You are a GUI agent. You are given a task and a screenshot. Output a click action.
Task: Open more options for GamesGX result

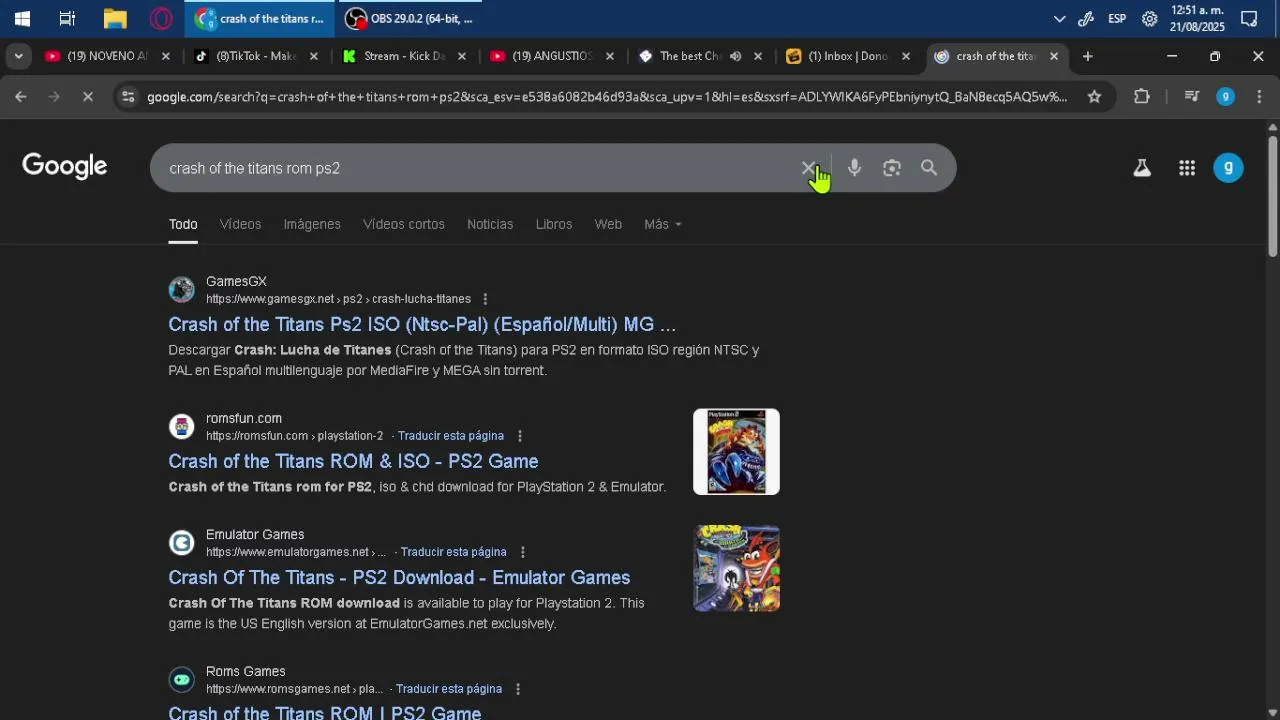(x=485, y=299)
